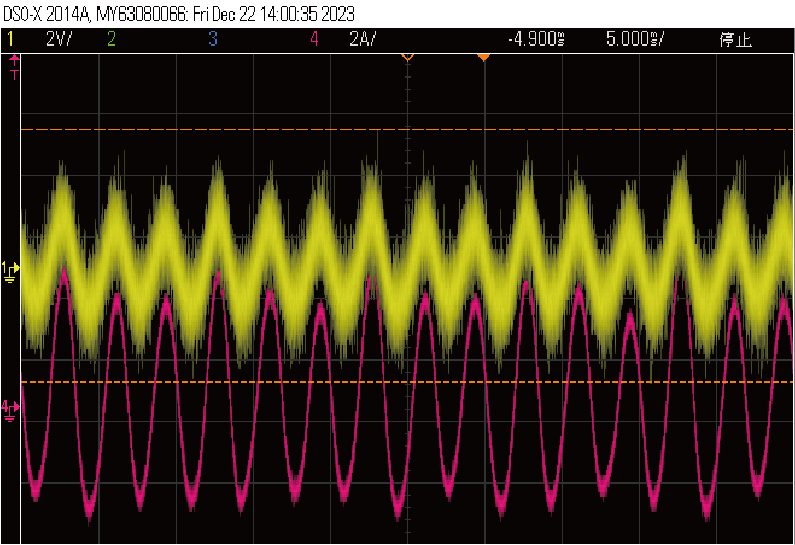795x545 pixels.
Task: Click the channel 4 ground reference marker
Action: [x=9, y=407]
